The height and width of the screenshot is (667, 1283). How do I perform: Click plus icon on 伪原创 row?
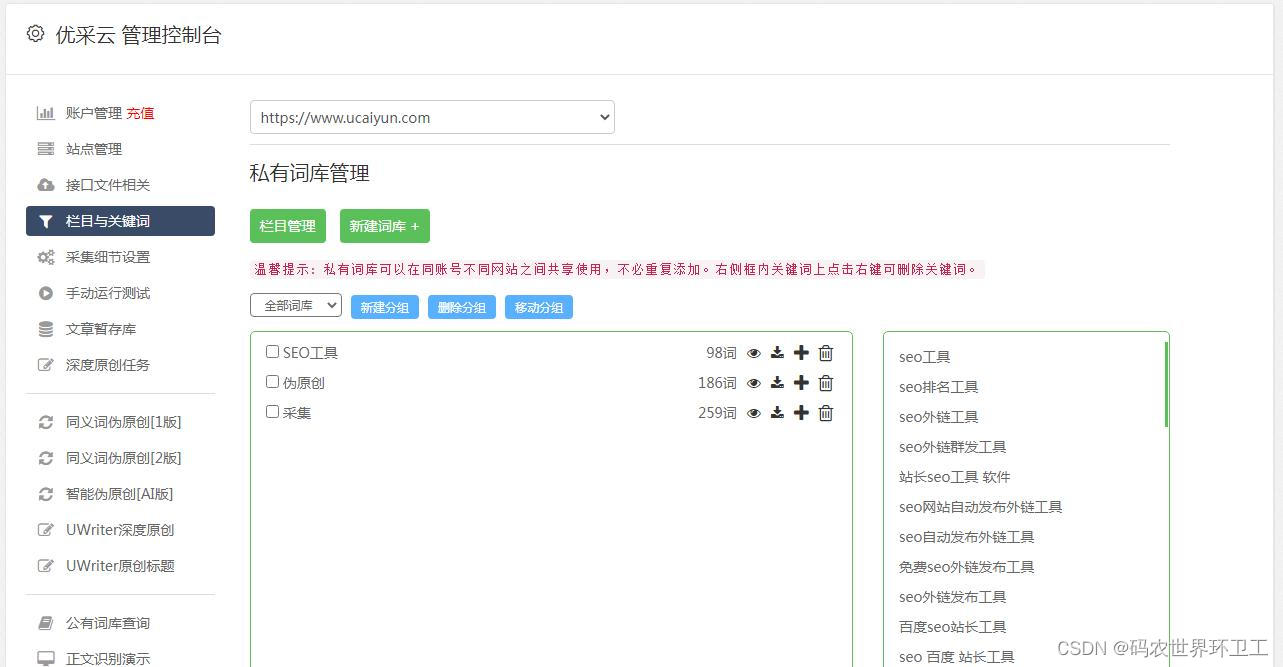tap(801, 383)
